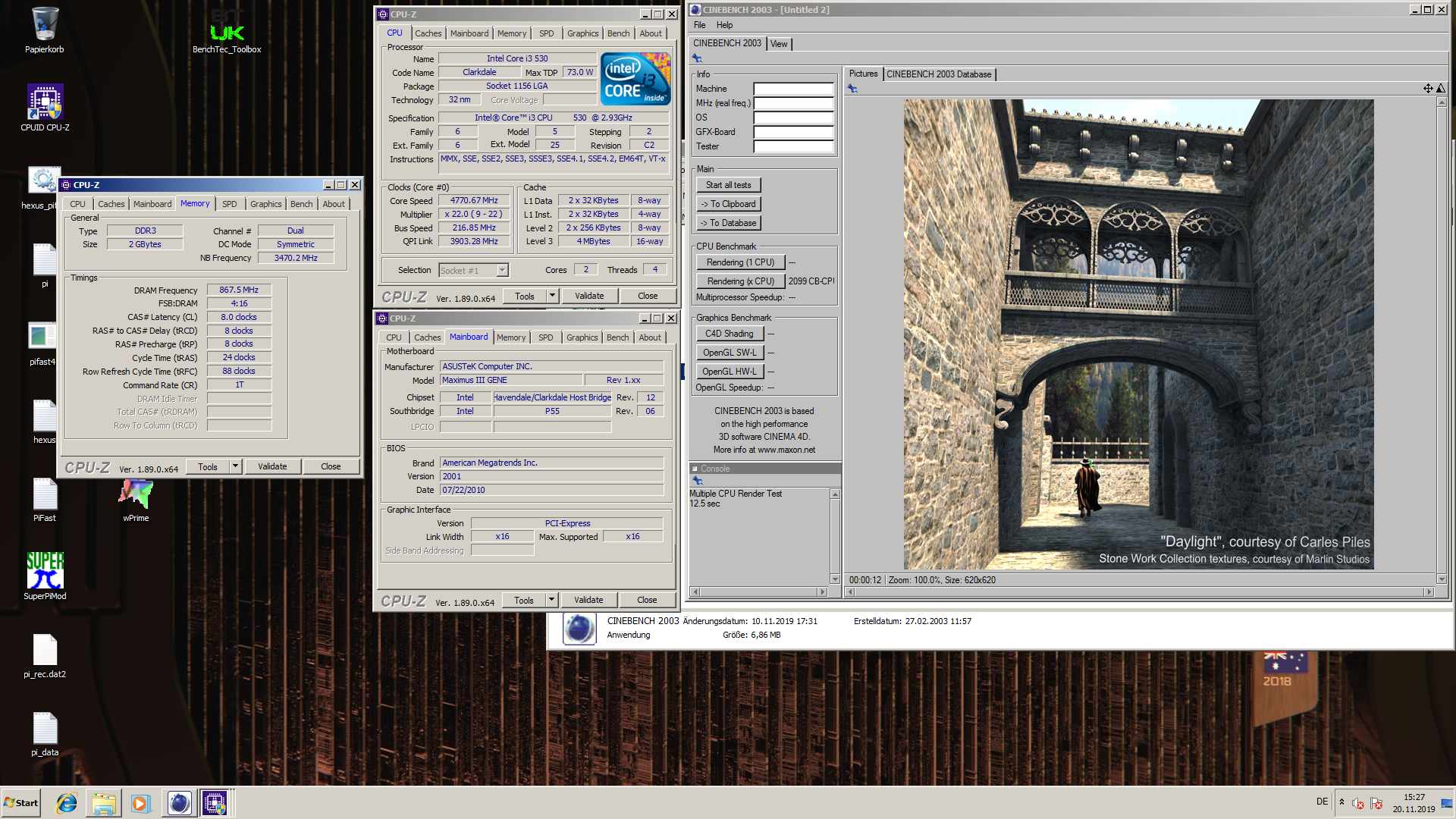Image resolution: width=1456 pixels, height=819 pixels.
Task: Switch to CPU-Z from the taskbar icon
Action: pos(215,803)
